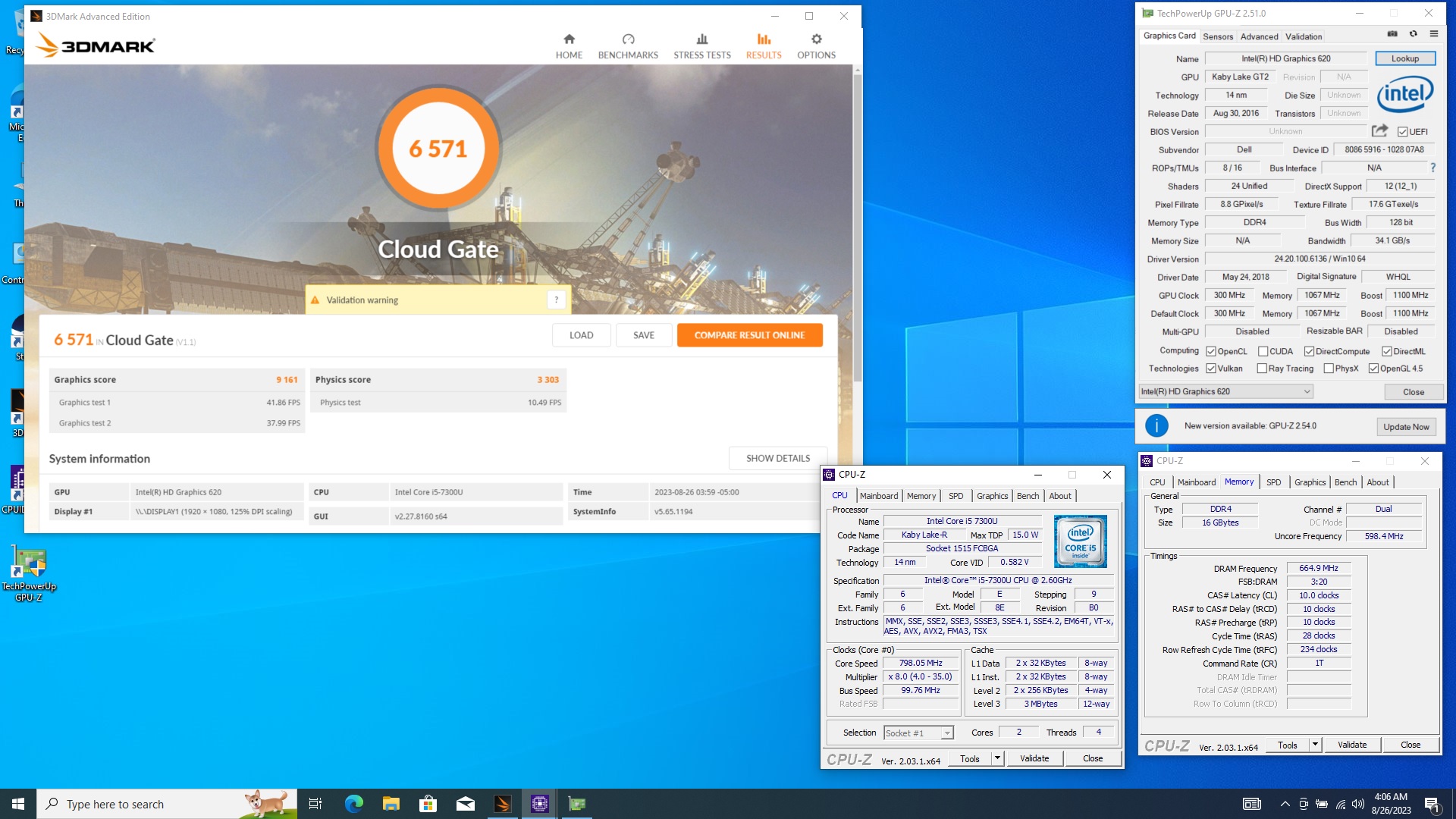Click Validate in CPU-Z CPU window
The height and width of the screenshot is (819, 1456).
click(1034, 758)
